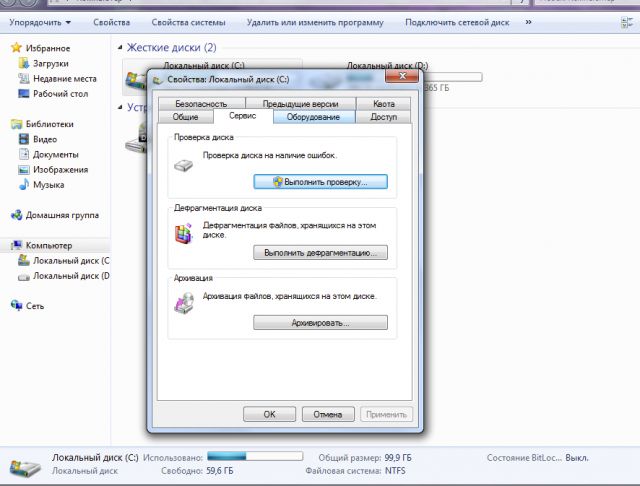The height and width of the screenshot is (486, 640).
Task: Click the Сеть network icon
Action: pos(16,305)
